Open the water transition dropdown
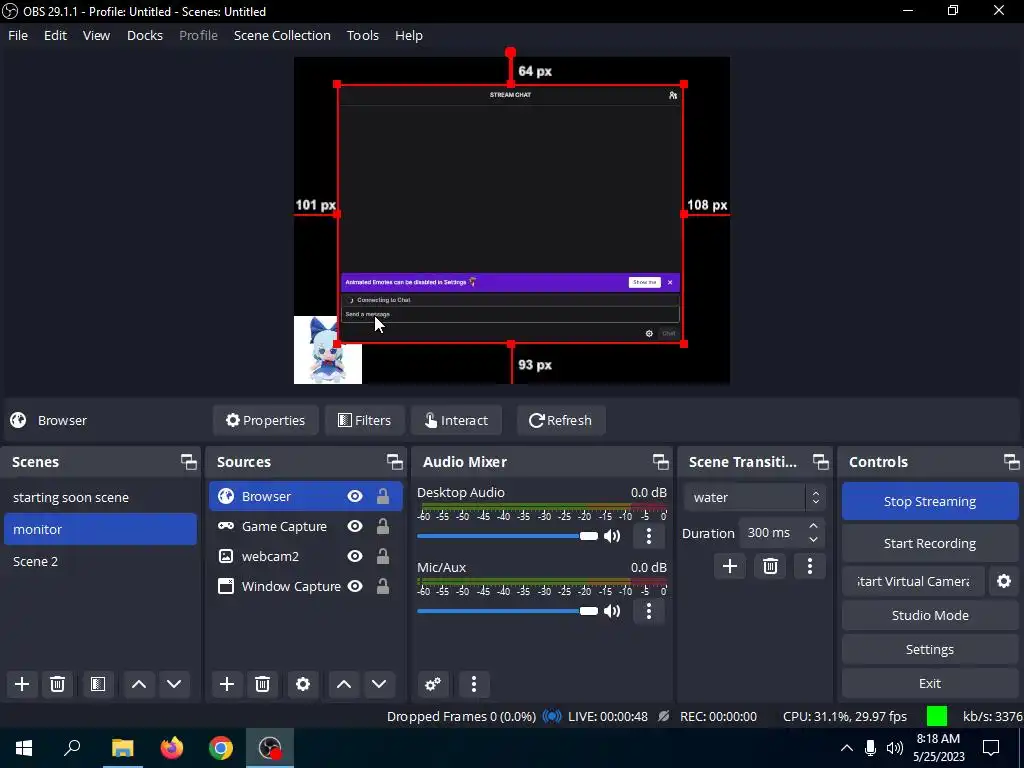This screenshot has height=768, width=1024. click(x=755, y=498)
